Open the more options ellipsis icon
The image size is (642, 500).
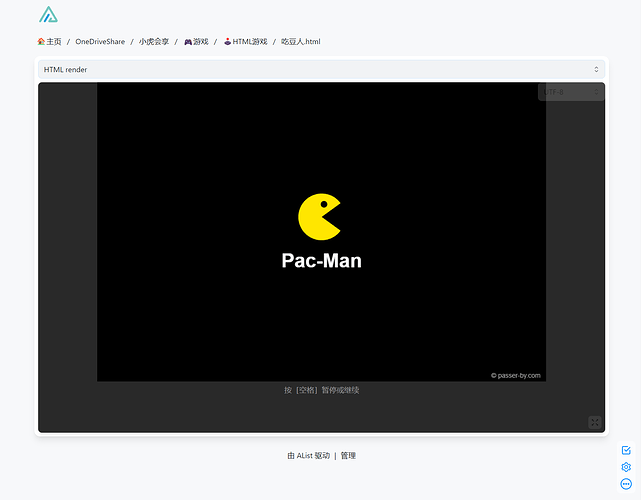click(x=626, y=484)
